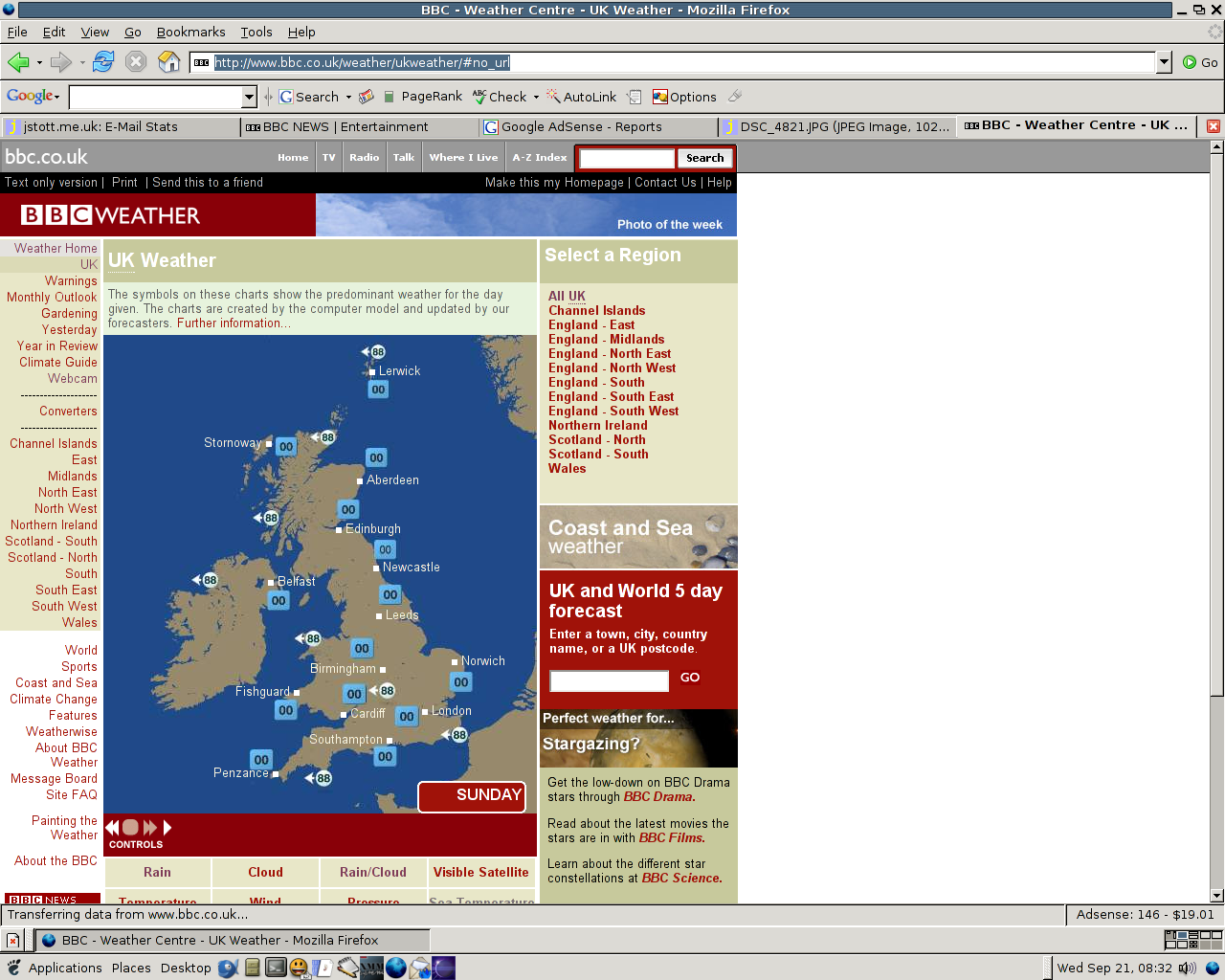Image resolution: width=1225 pixels, height=980 pixels.
Task: Click the forecast town or postcode field
Action: coord(609,680)
